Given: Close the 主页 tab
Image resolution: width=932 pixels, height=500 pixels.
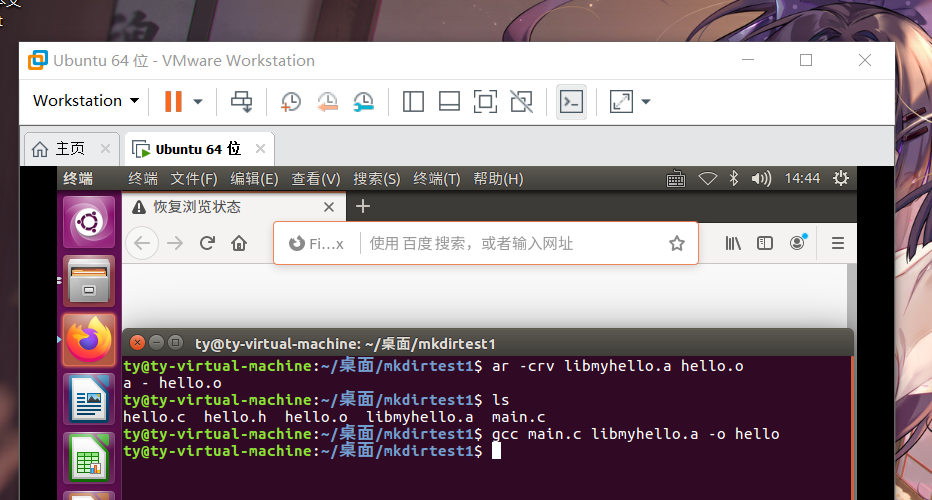Looking at the screenshot, I should (105, 149).
